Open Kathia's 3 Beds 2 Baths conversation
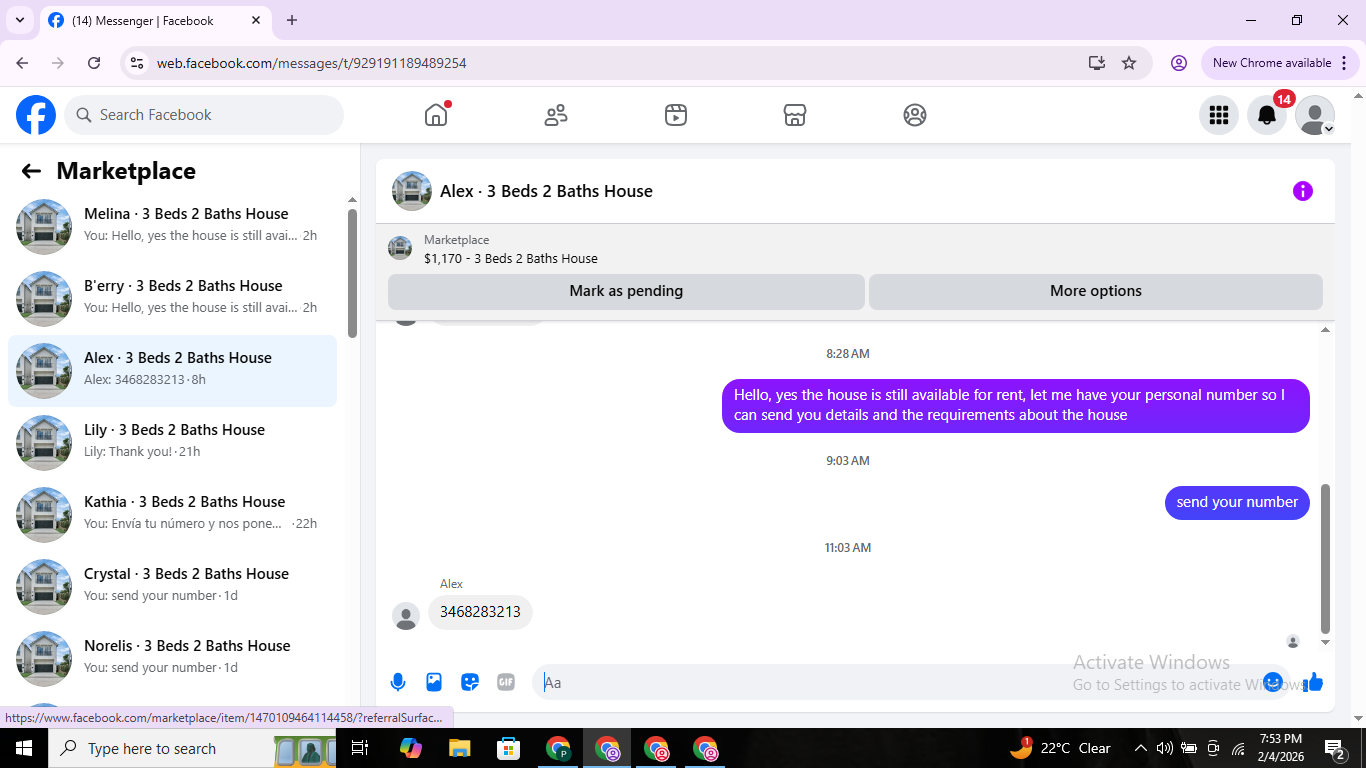Screen dimensions: 1366x768 [x=172, y=515]
